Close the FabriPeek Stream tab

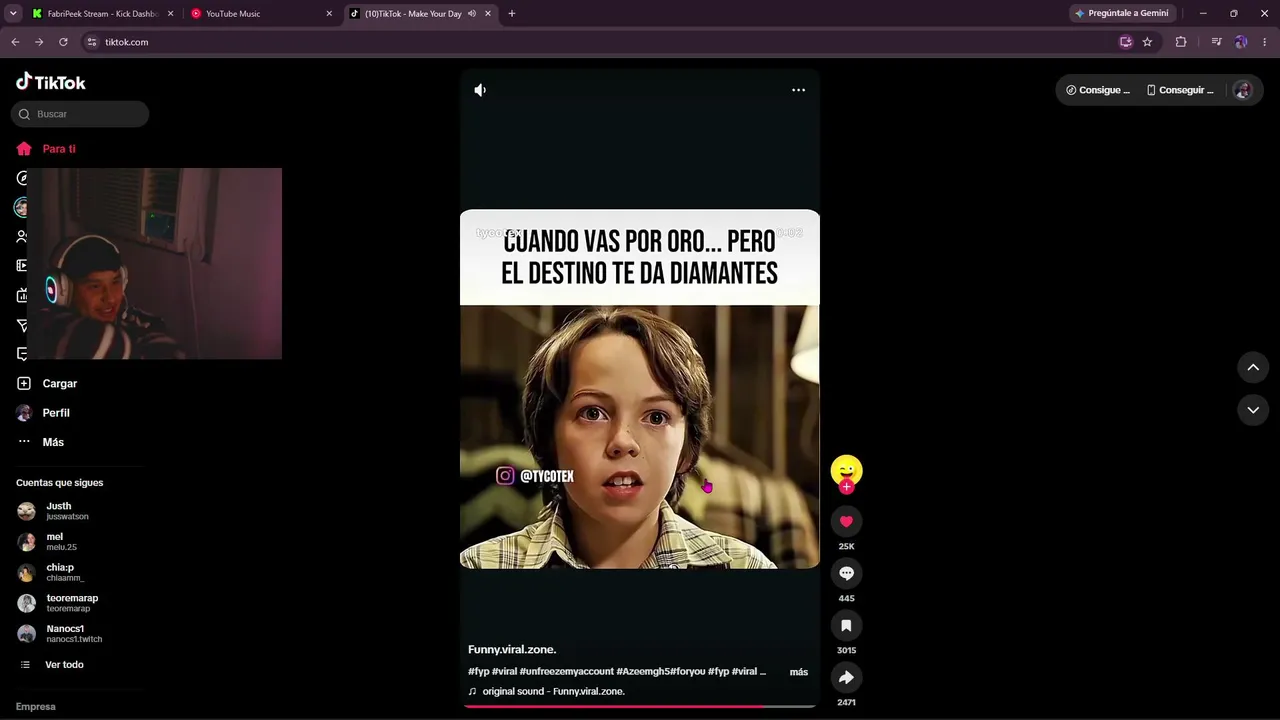click(x=171, y=14)
